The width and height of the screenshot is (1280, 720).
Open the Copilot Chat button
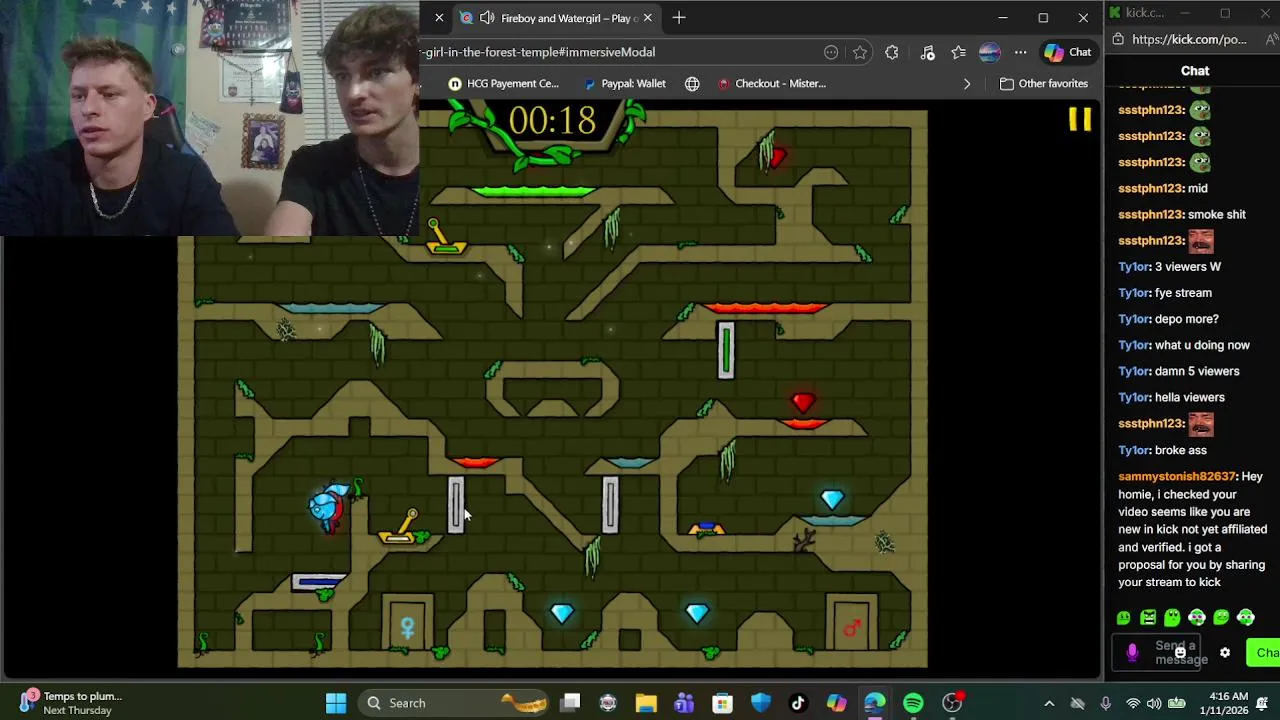click(x=1068, y=52)
